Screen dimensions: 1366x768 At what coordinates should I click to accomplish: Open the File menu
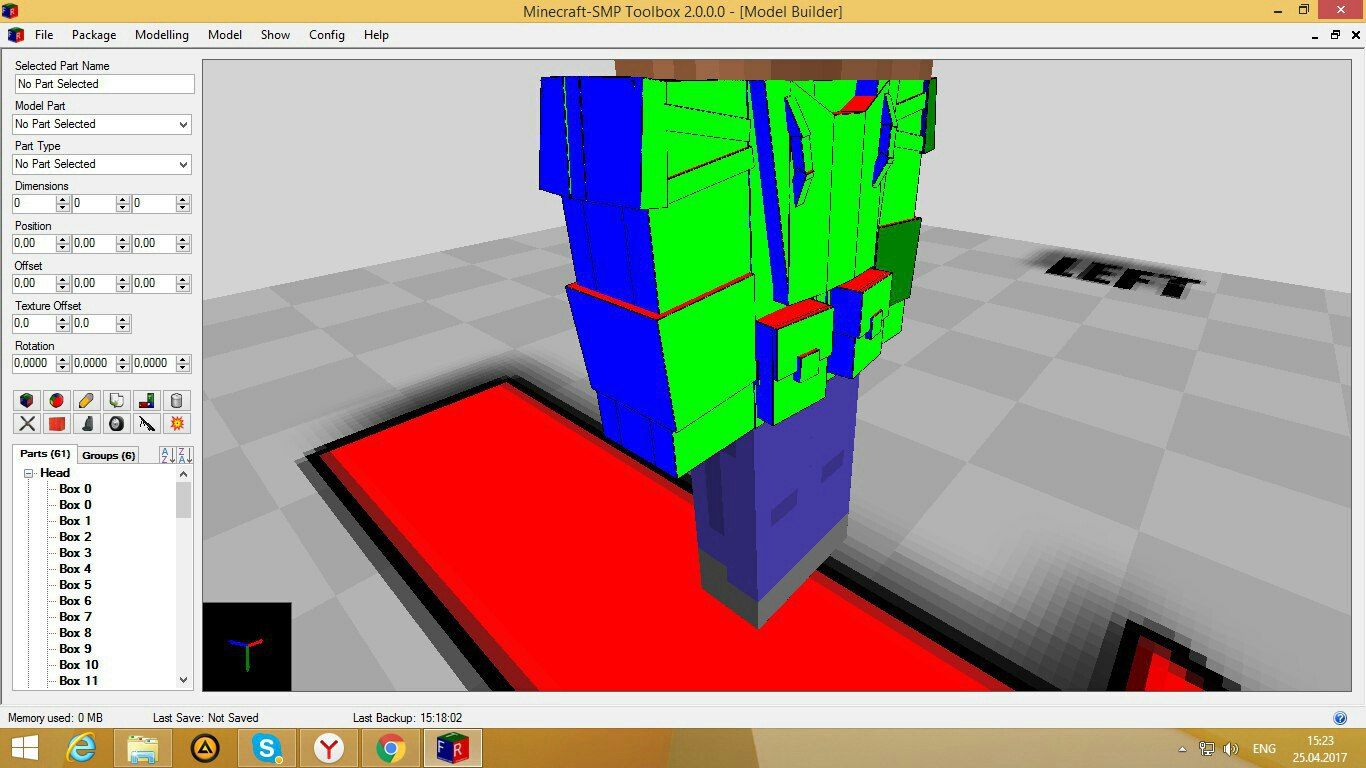point(44,35)
